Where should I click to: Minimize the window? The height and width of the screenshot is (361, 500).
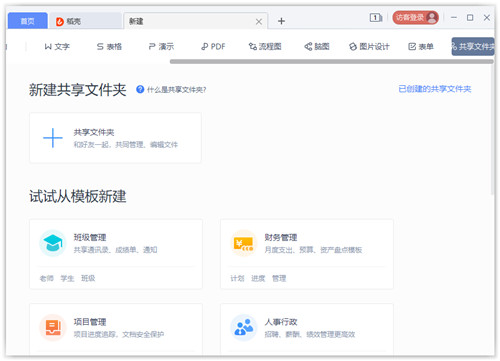coord(454,17)
